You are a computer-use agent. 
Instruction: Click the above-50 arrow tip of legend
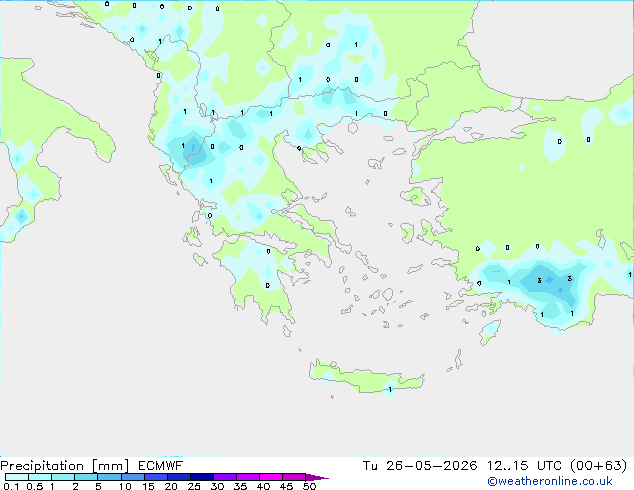click(317, 477)
